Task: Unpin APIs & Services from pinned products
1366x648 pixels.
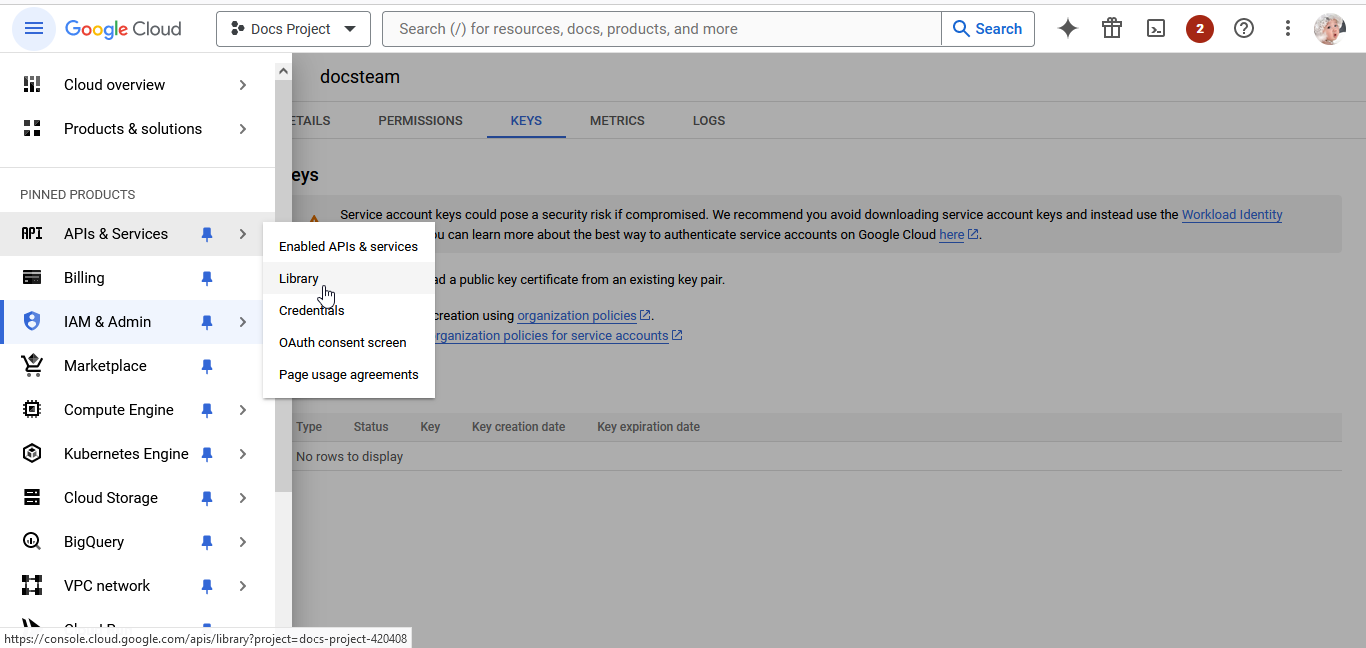Action: (207, 234)
